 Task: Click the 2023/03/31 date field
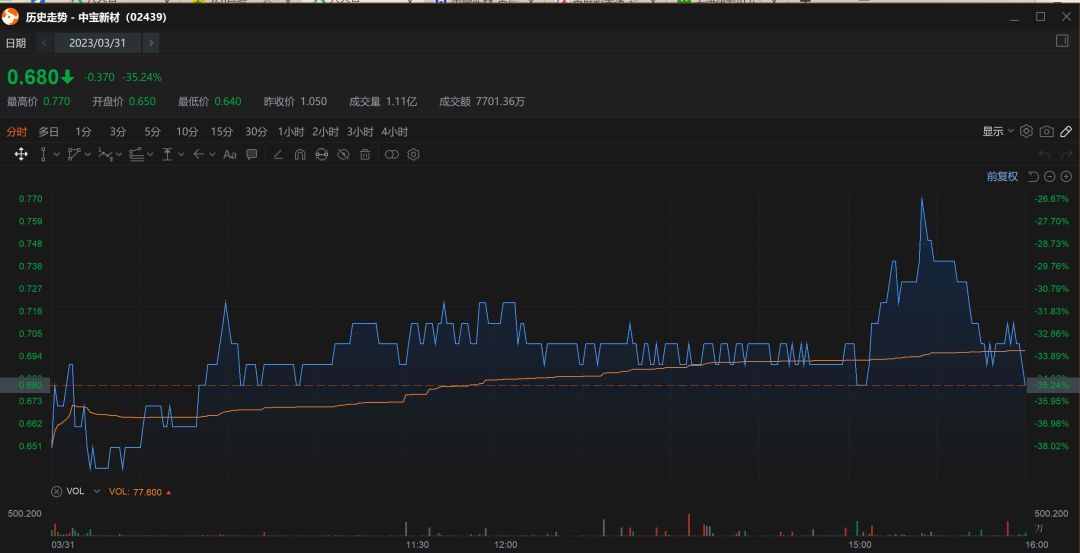(x=97, y=43)
